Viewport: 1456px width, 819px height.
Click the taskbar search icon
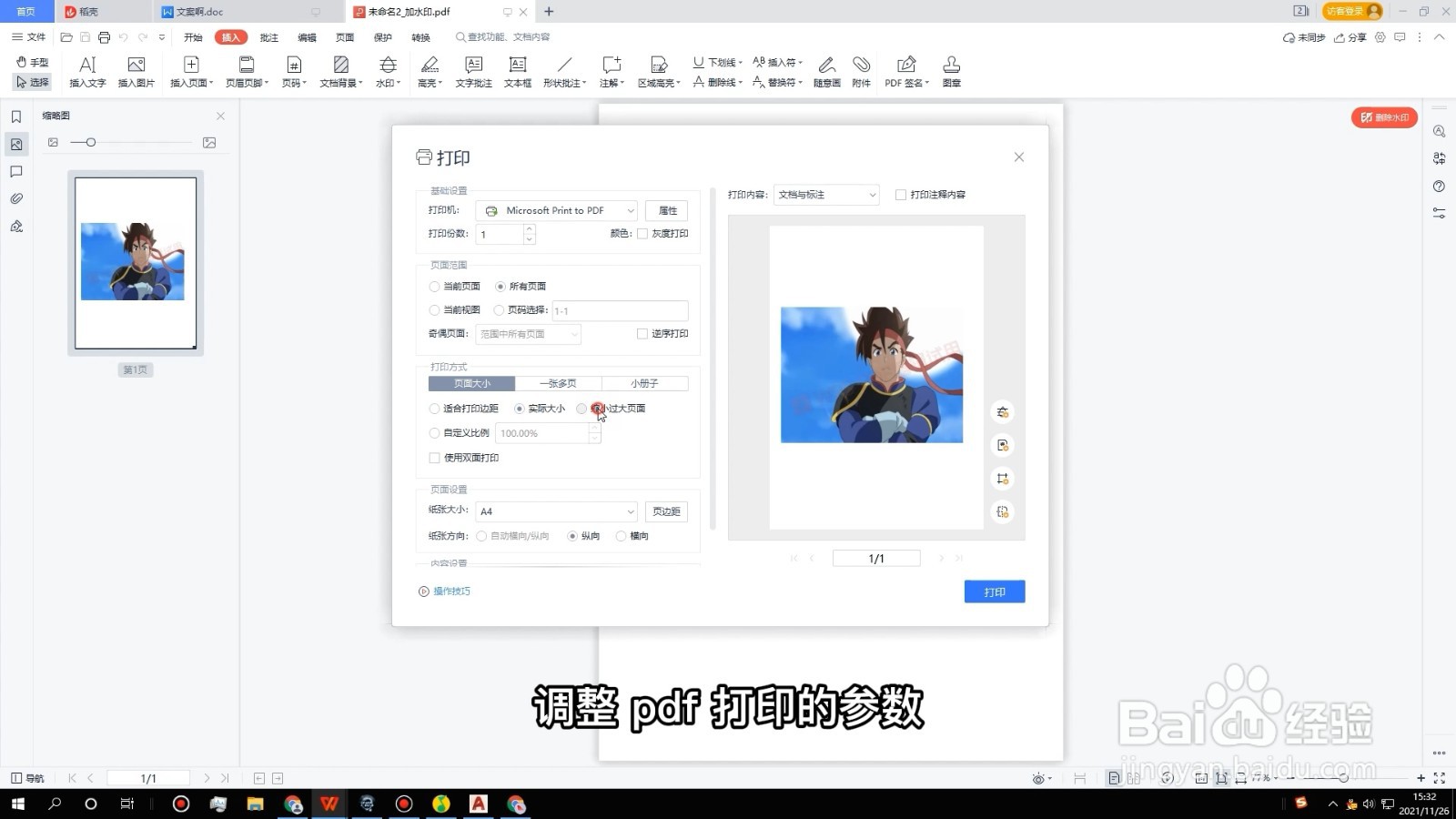pyautogui.click(x=55, y=804)
